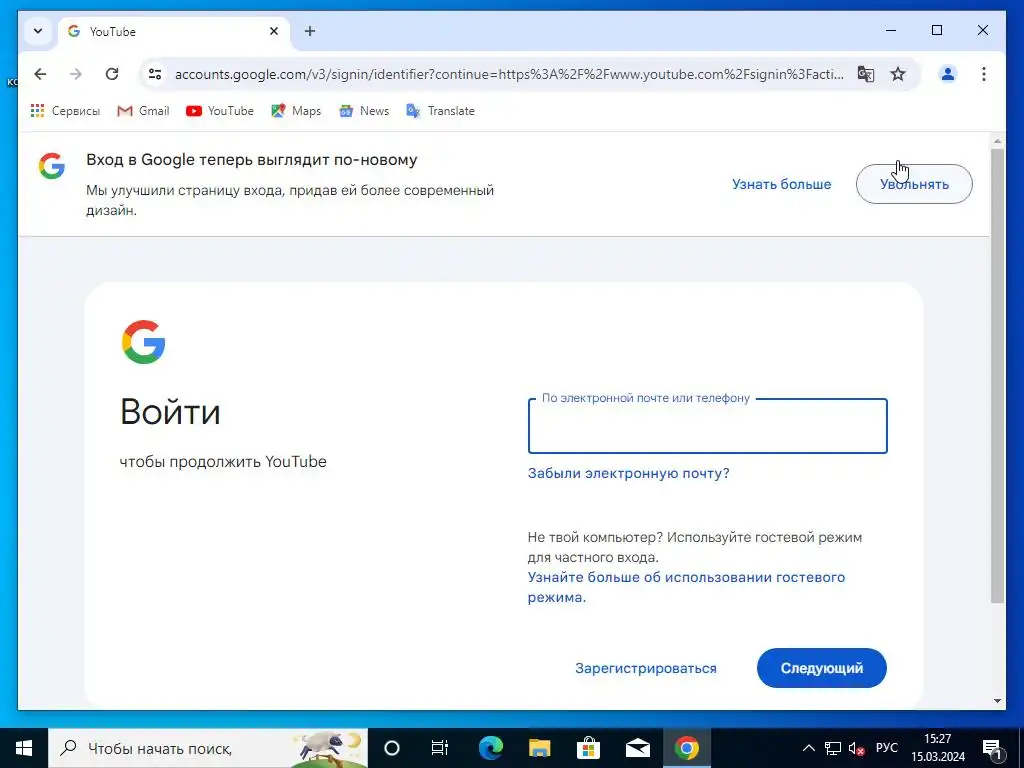Open notification center icon
The image size is (1024, 768).
(991, 748)
